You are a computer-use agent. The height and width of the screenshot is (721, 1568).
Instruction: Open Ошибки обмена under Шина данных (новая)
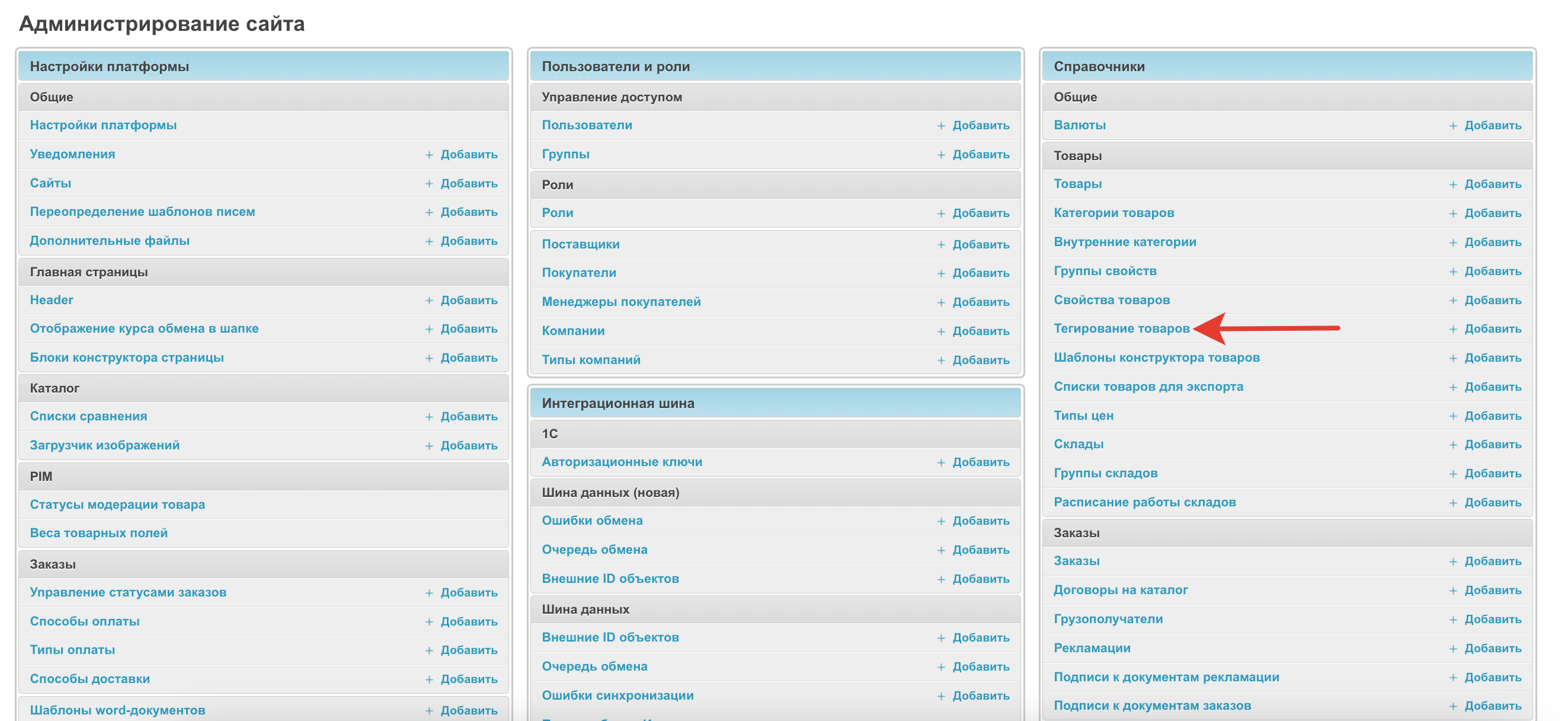(x=591, y=521)
